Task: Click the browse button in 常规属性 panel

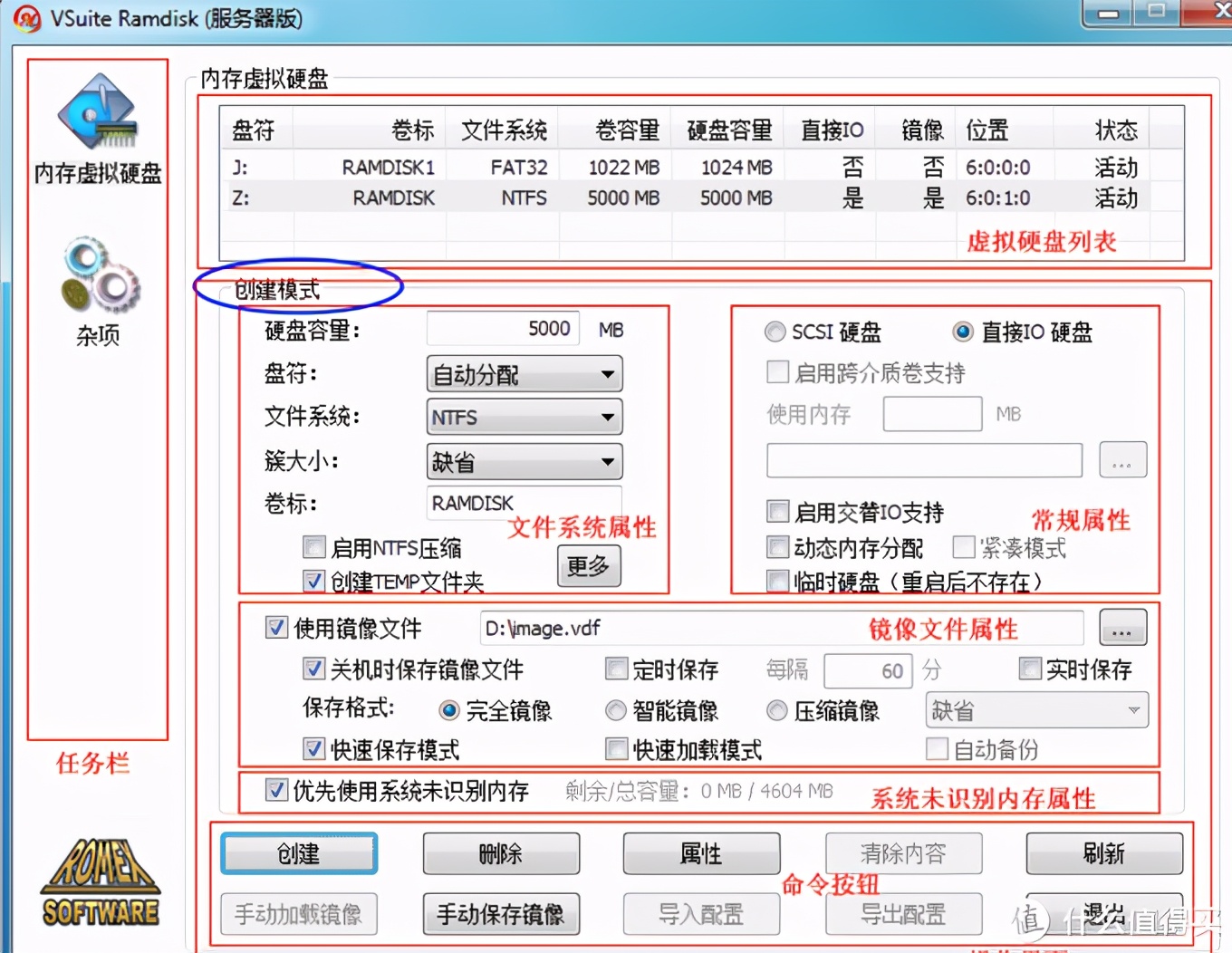Action: (1122, 460)
